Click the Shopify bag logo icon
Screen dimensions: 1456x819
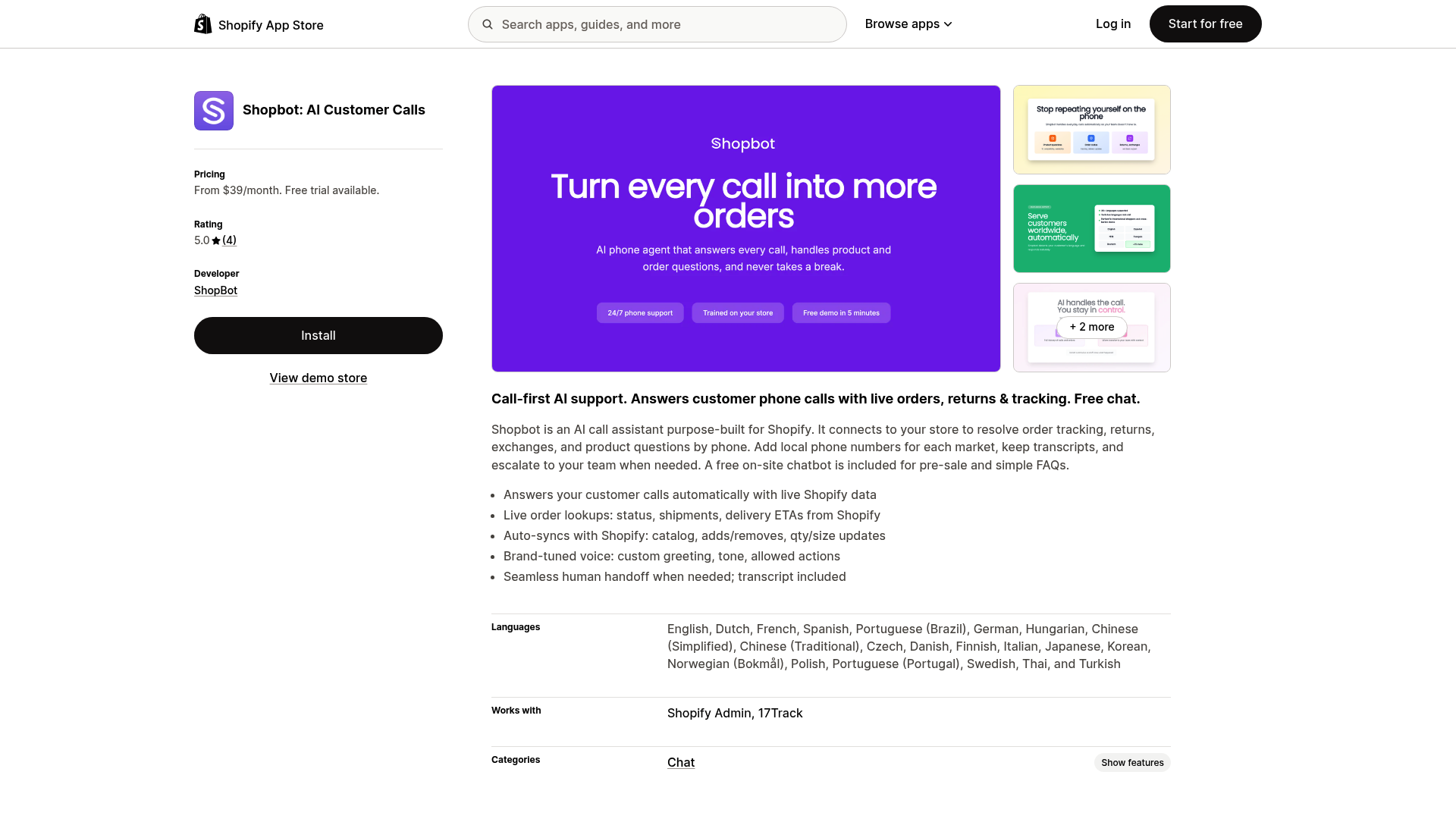click(x=202, y=24)
